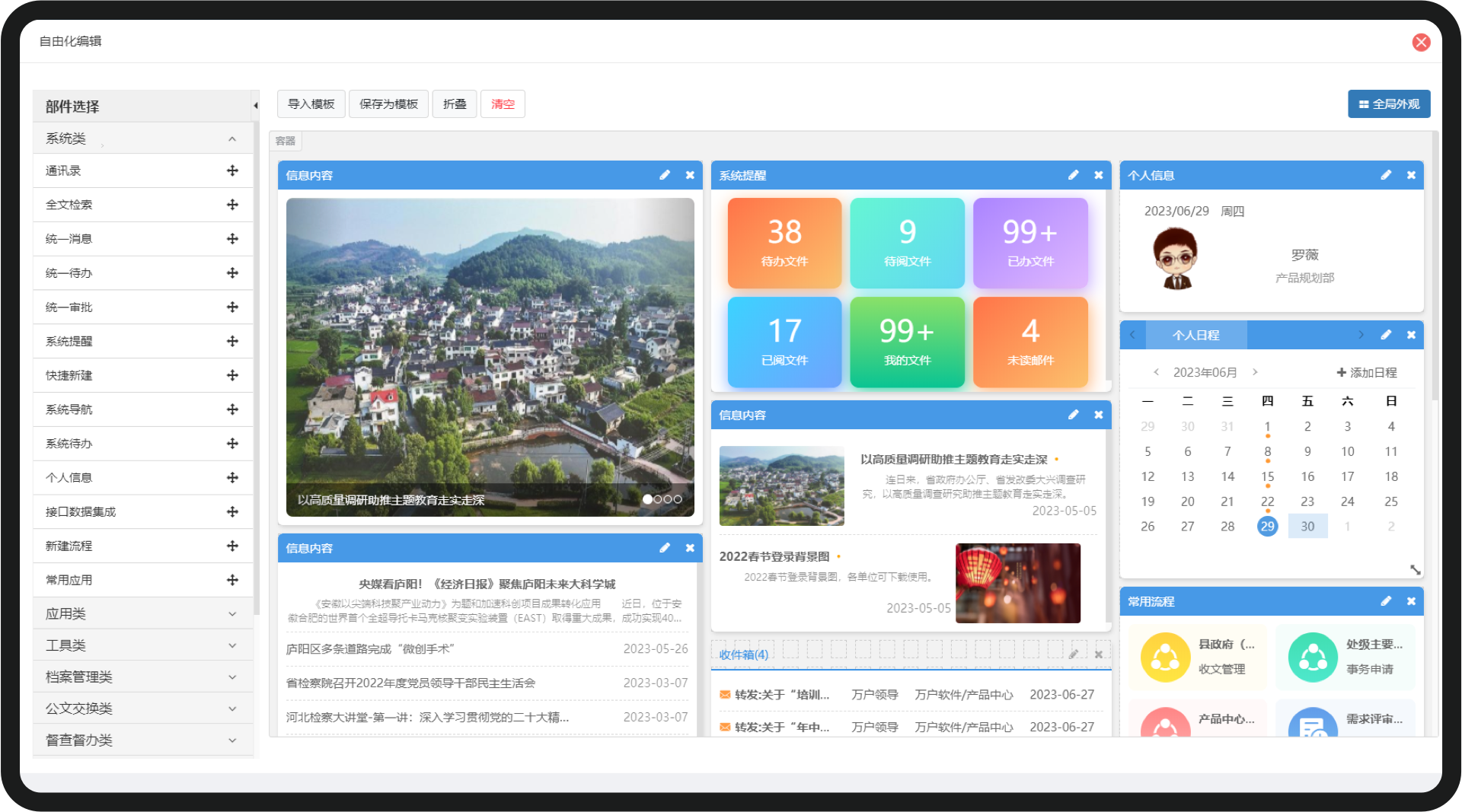Edit the 系统提醒 panel with pencil icon
The height and width of the screenshot is (812, 1462).
tap(1073, 175)
